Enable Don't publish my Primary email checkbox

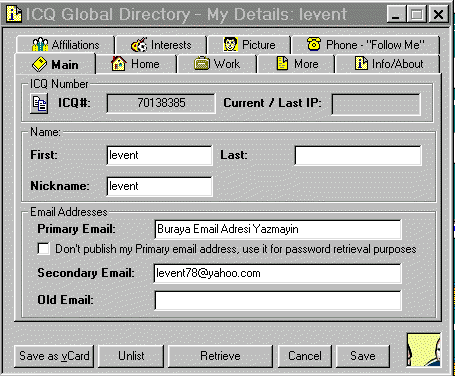pos(44,249)
